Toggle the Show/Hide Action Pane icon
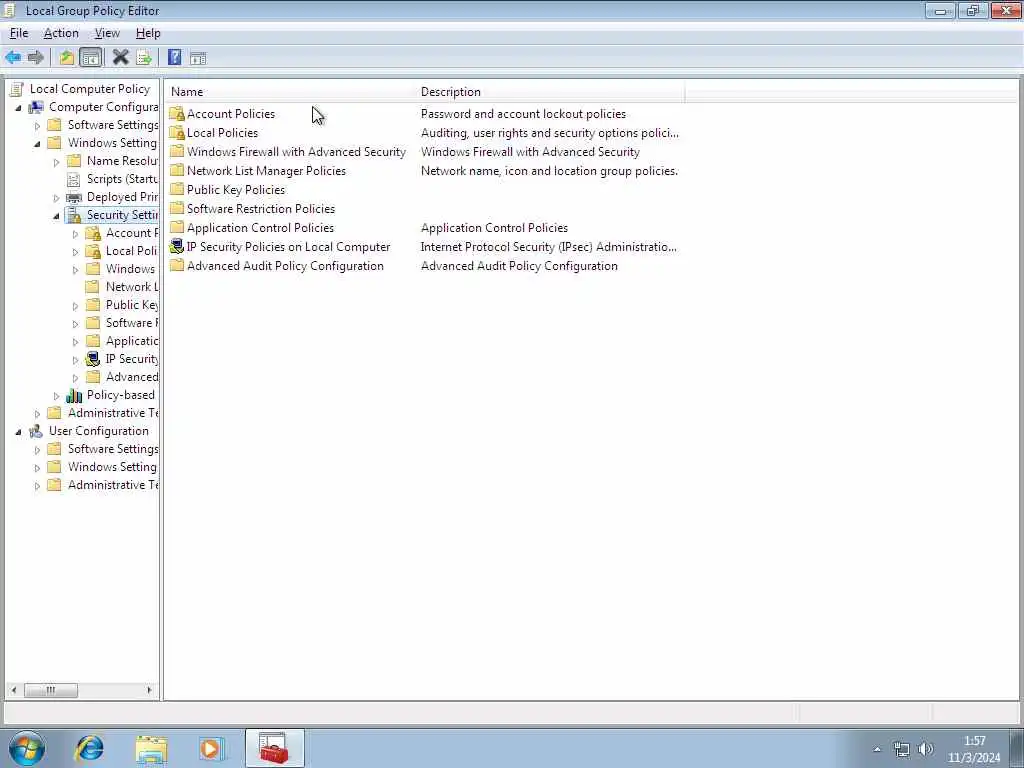 tap(198, 58)
